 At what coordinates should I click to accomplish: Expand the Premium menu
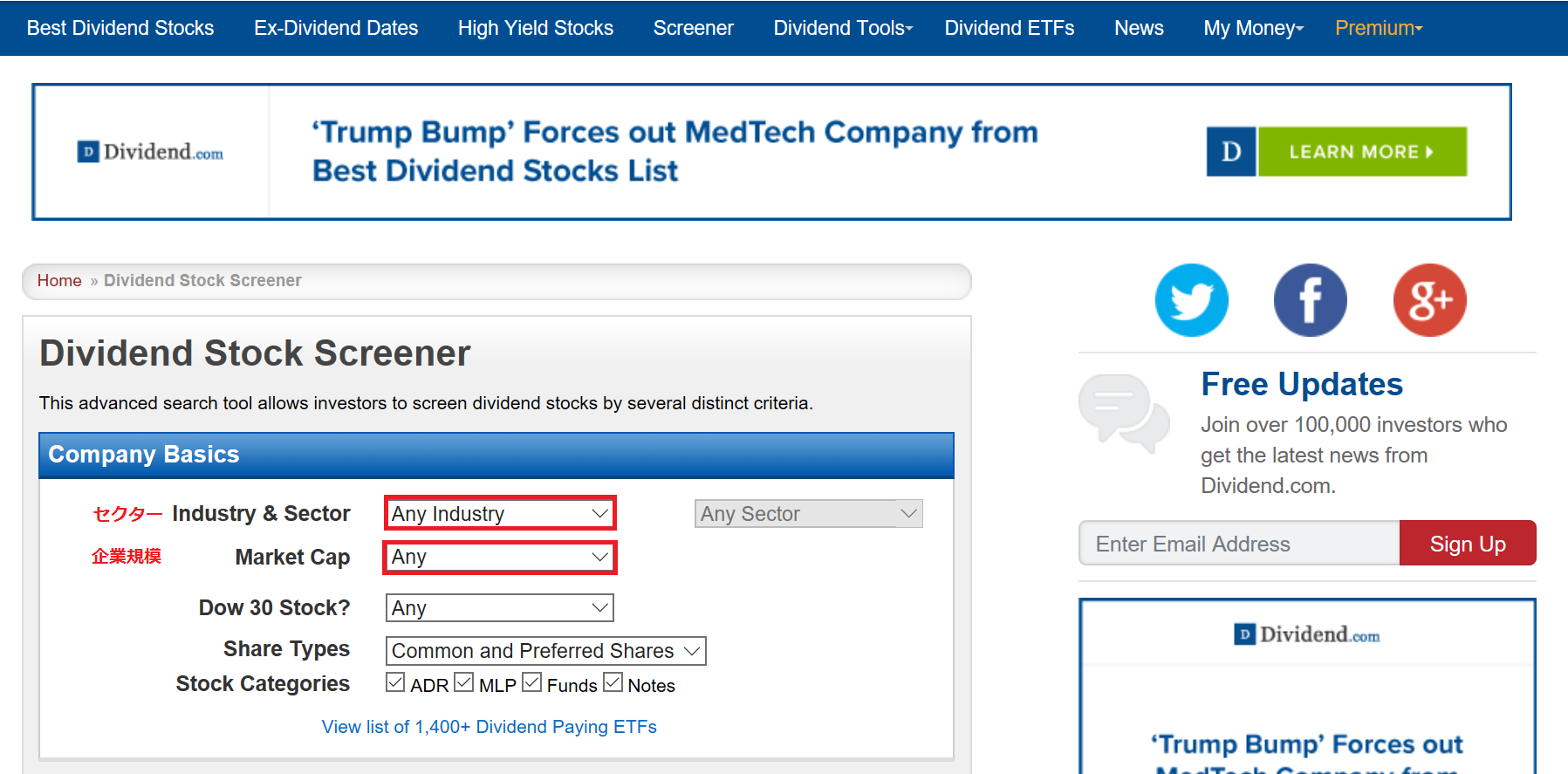pyautogui.click(x=1379, y=28)
